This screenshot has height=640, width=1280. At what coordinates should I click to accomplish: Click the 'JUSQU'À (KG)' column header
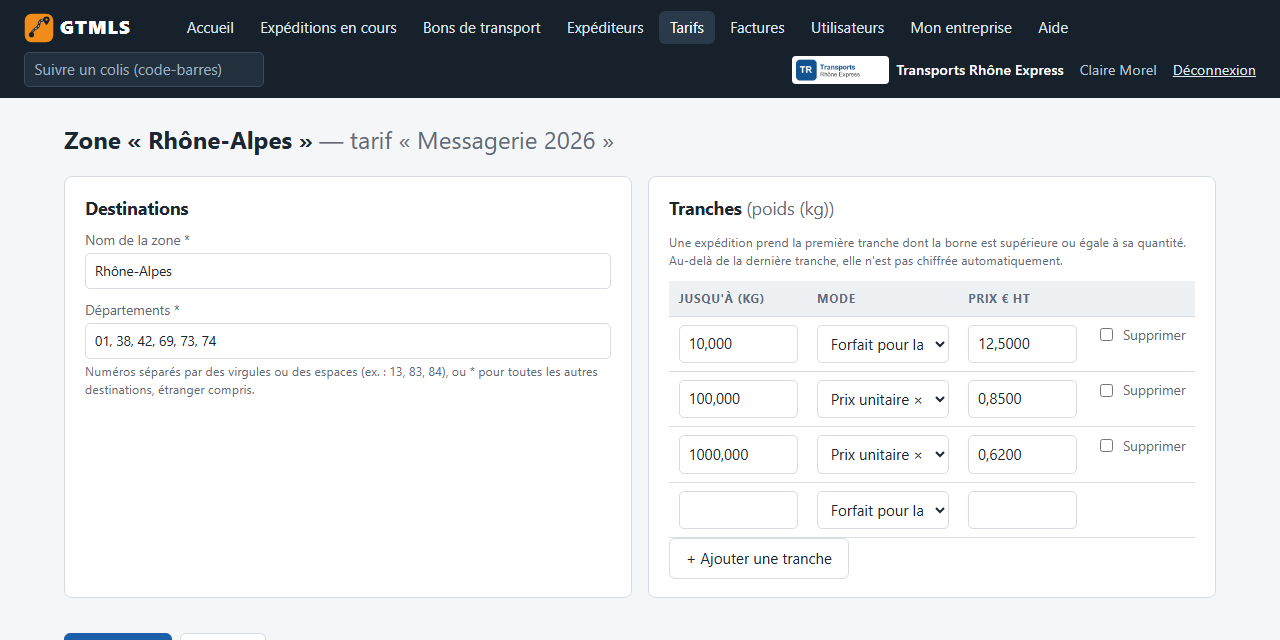click(x=721, y=299)
